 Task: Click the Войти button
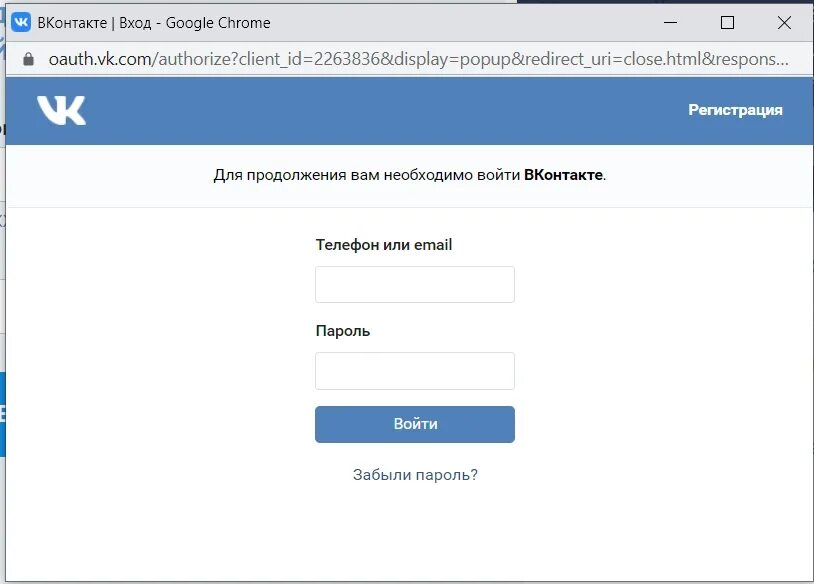coord(415,424)
